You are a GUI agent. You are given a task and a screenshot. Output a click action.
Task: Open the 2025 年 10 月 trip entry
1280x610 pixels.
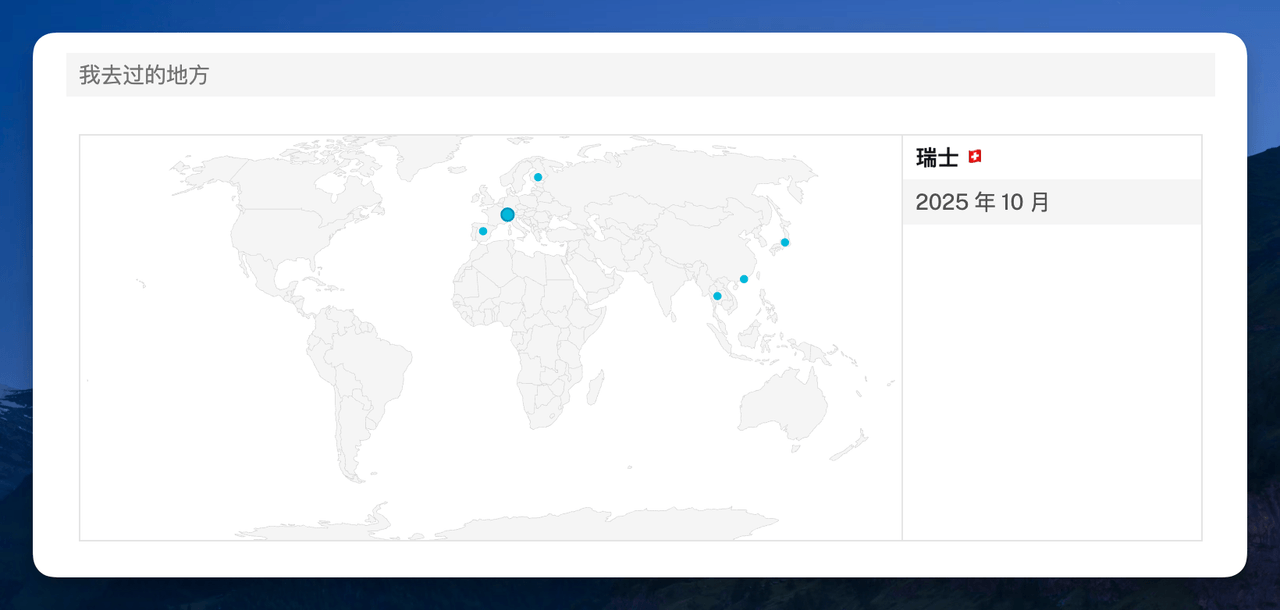point(983,202)
